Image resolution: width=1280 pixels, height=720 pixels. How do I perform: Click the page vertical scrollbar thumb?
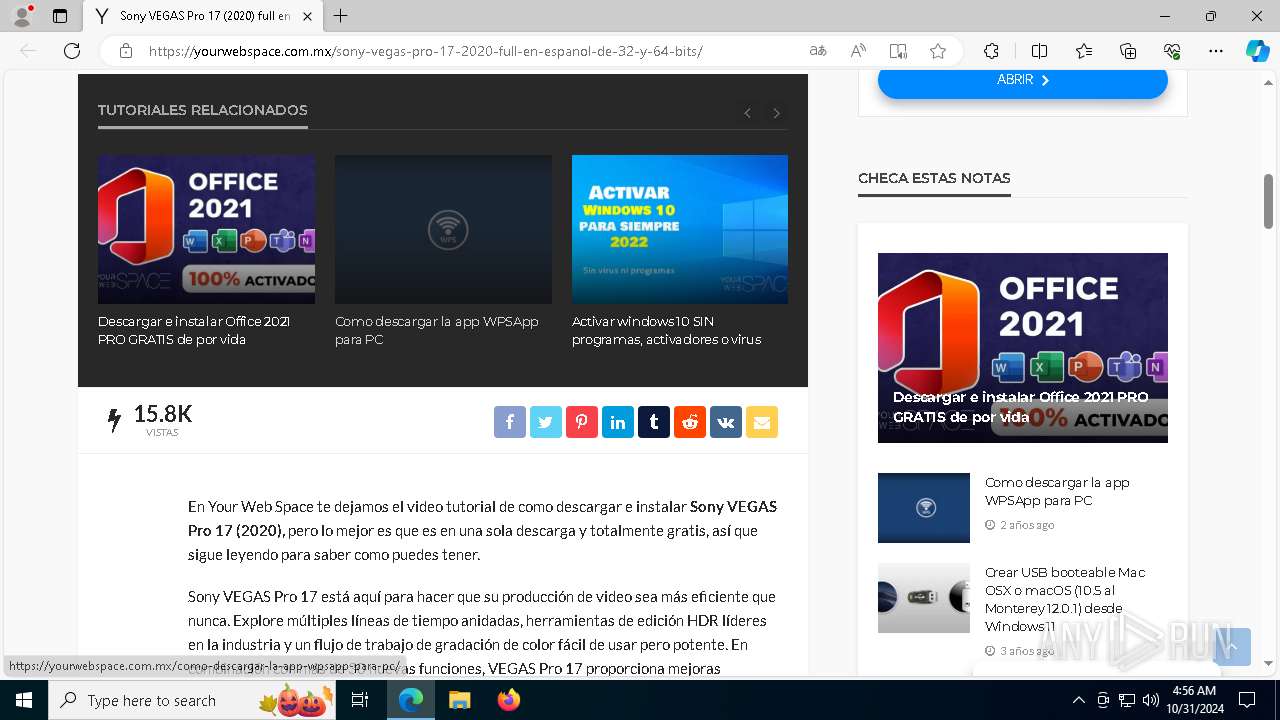coord(1268,201)
